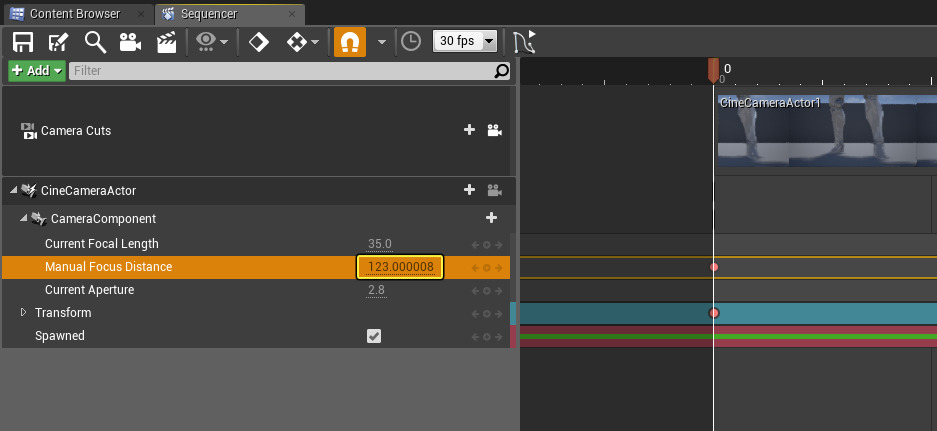Image resolution: width=937 pixels, height=431 pixels.
Task: Open the 30 fps frame rate dropdown
Action: (x=465, y=41)
